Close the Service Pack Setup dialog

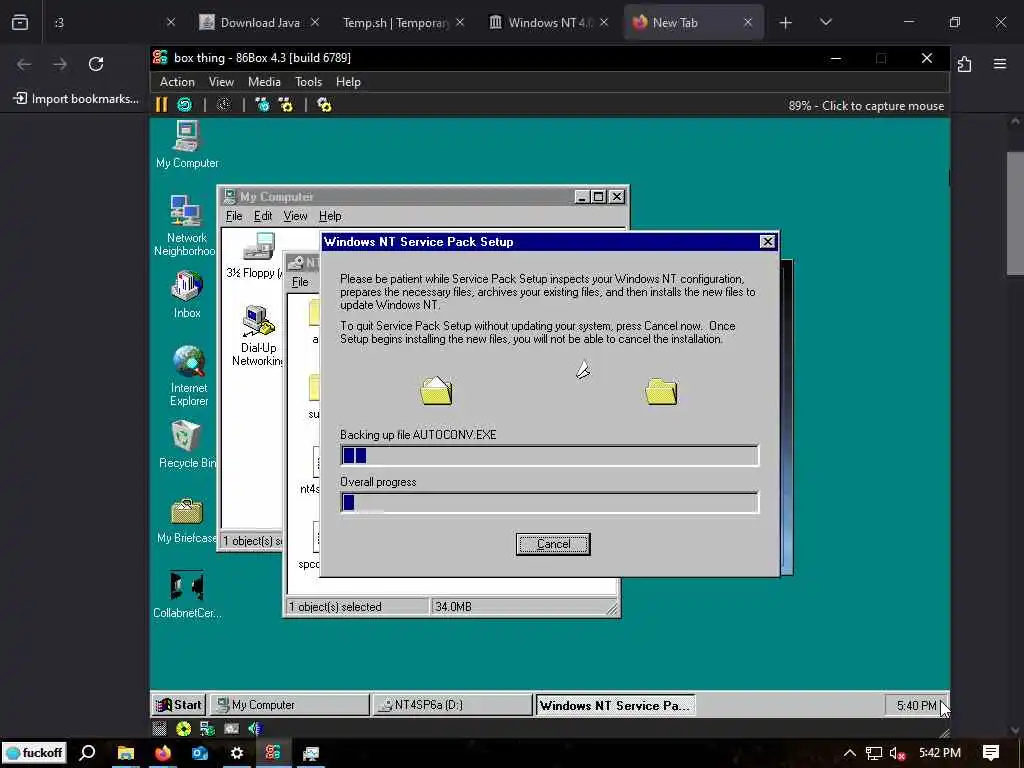767,242
